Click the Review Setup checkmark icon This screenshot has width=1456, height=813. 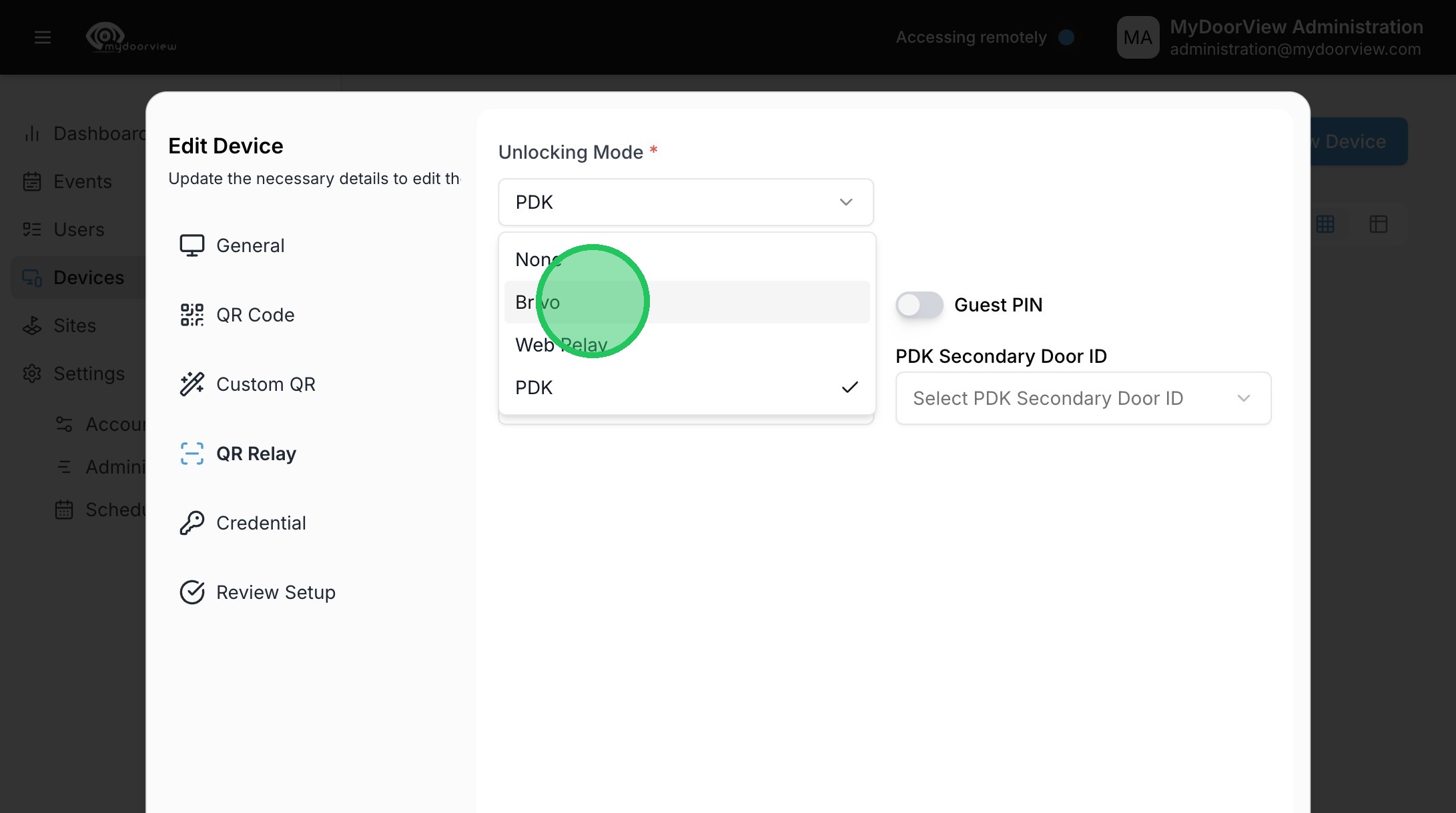[x=192, y=592]
